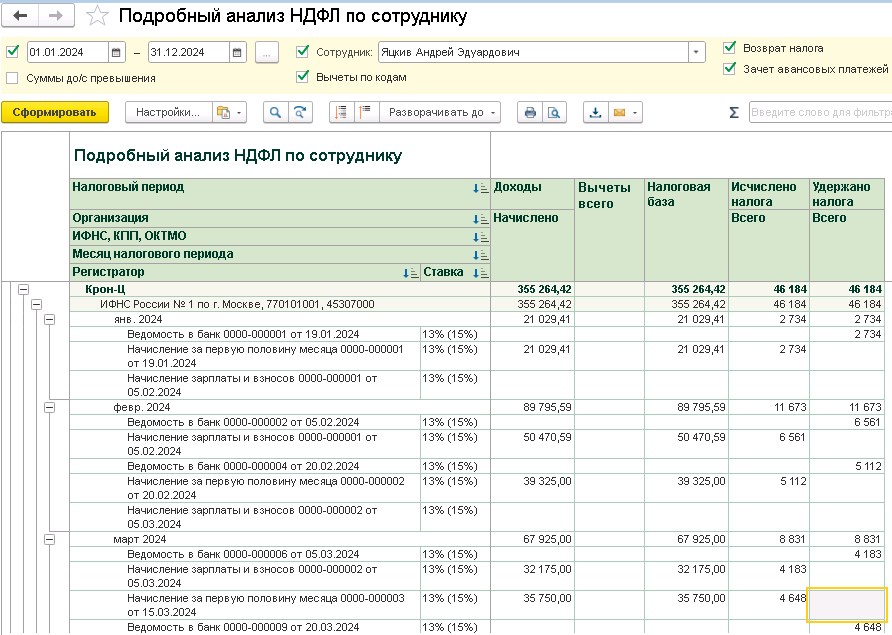Click sort icon in ИФНС, КПП, ОКТМО row

(480, 237)
